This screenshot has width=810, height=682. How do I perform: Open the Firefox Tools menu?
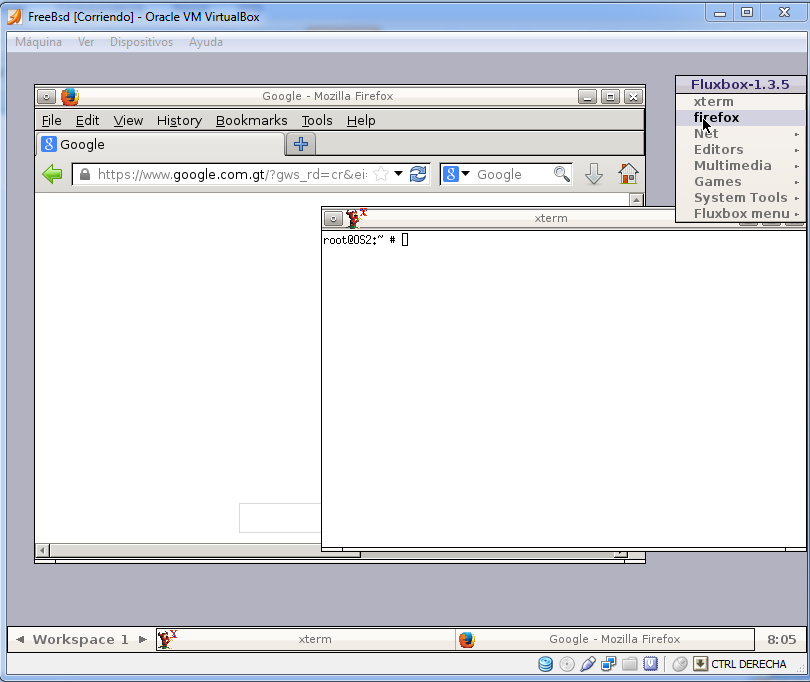(x=317, y=120)
